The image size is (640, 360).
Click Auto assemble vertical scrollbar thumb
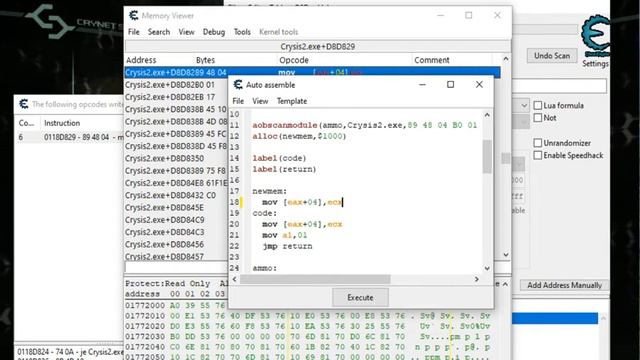[x=487, y=157]
